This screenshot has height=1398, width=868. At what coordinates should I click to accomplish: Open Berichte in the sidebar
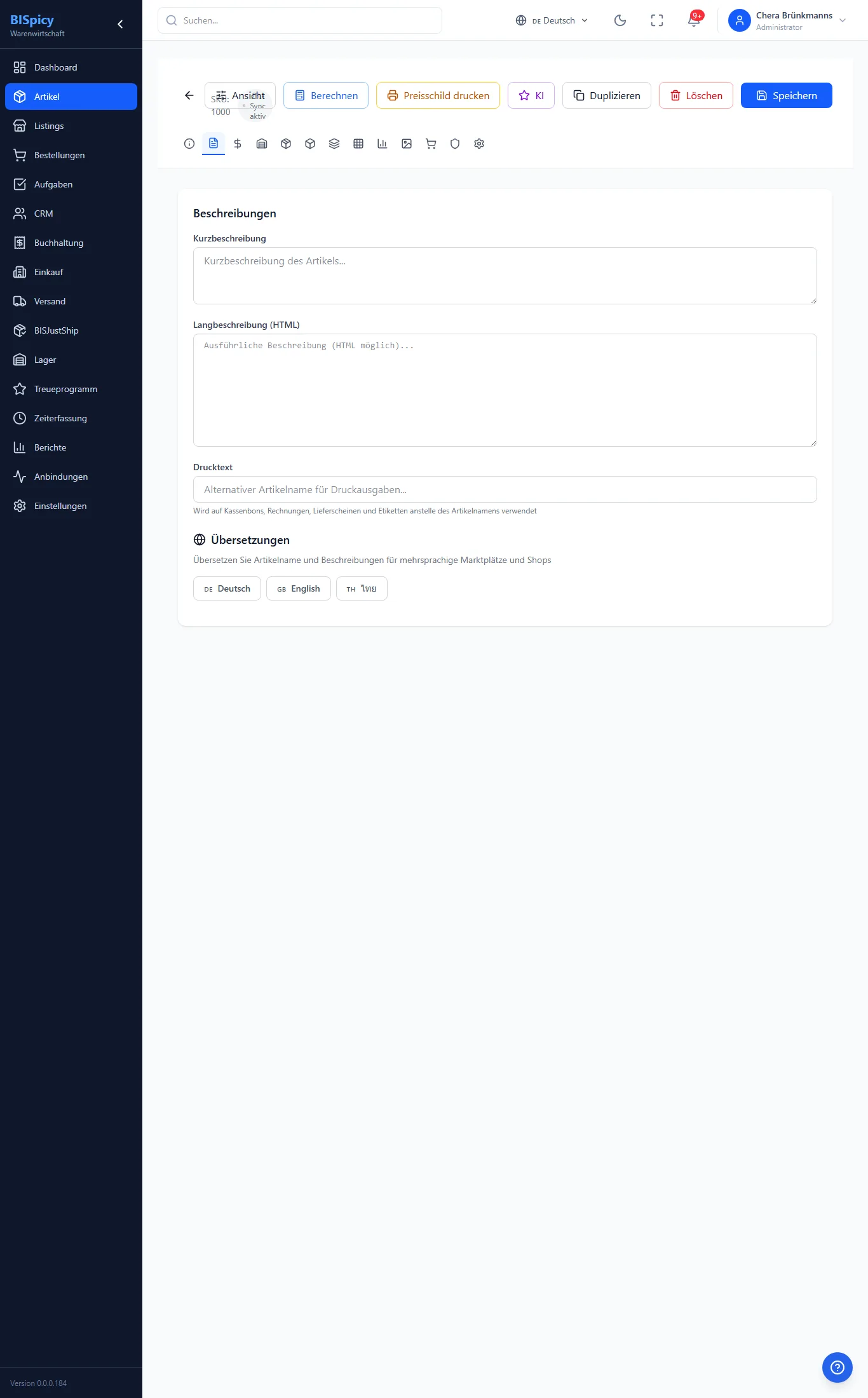click(x=71, y=447)
